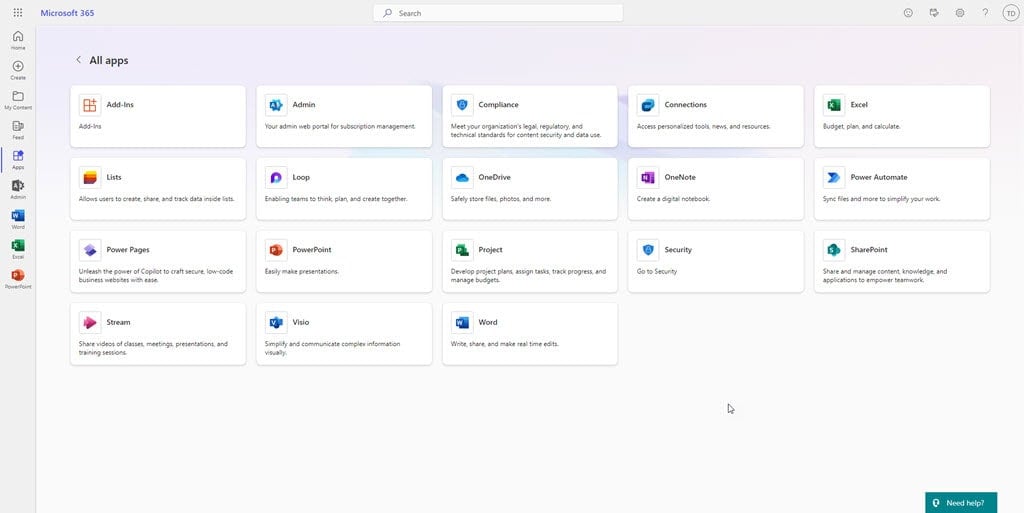The height and width of the screenshot is (513, 1024).
Task: Open the Help question mark icon
Action: [x=985, y=13]
